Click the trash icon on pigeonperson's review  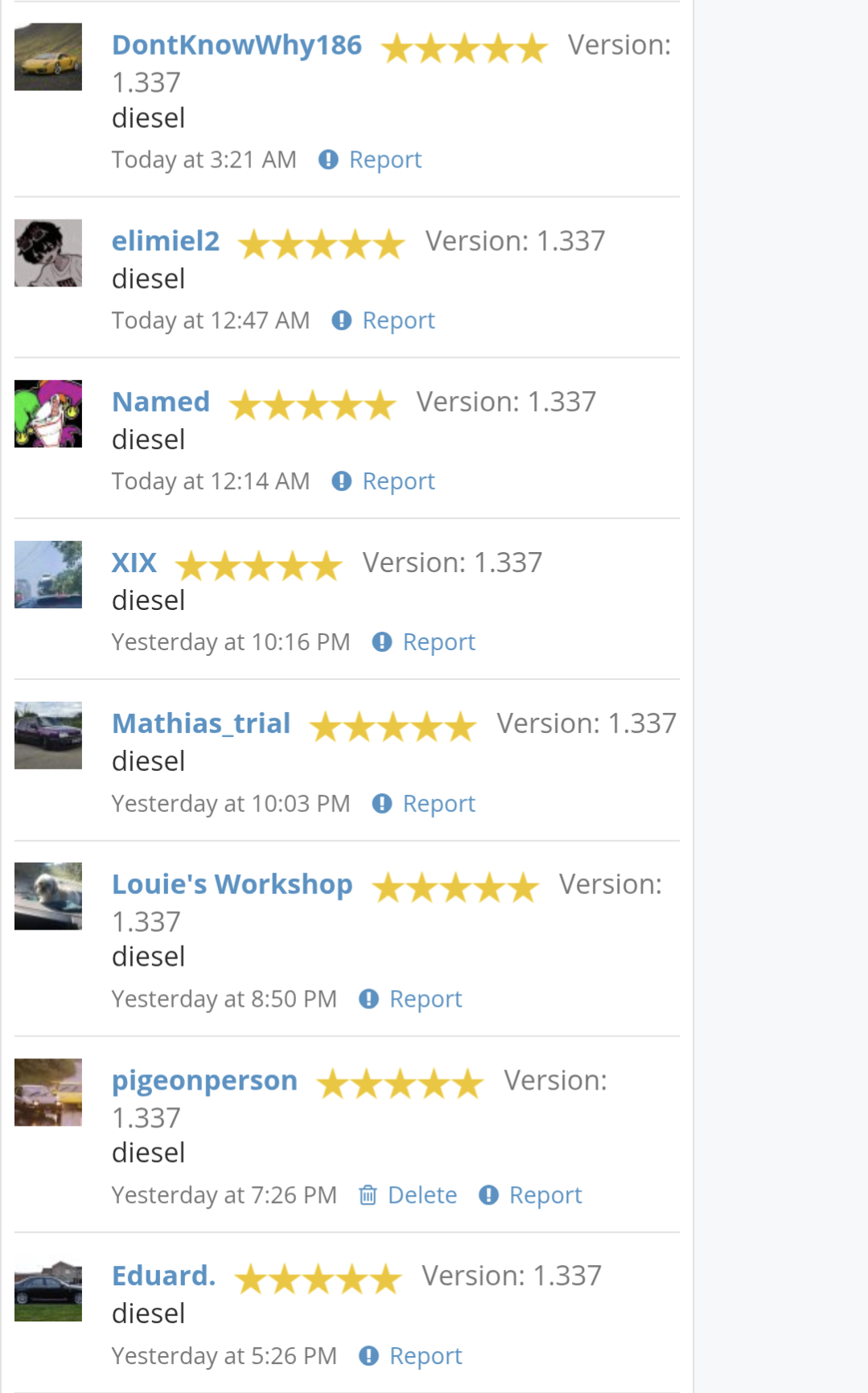368,1195
